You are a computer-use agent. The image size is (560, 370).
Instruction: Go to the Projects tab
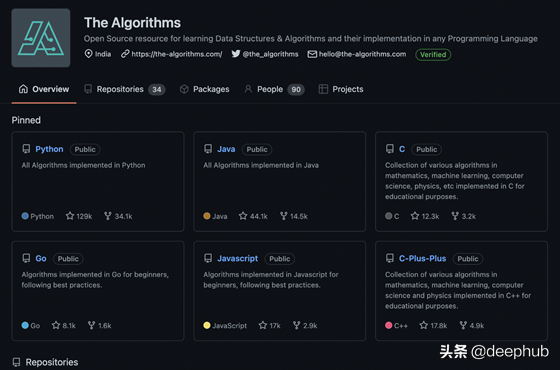click(341, 89)
